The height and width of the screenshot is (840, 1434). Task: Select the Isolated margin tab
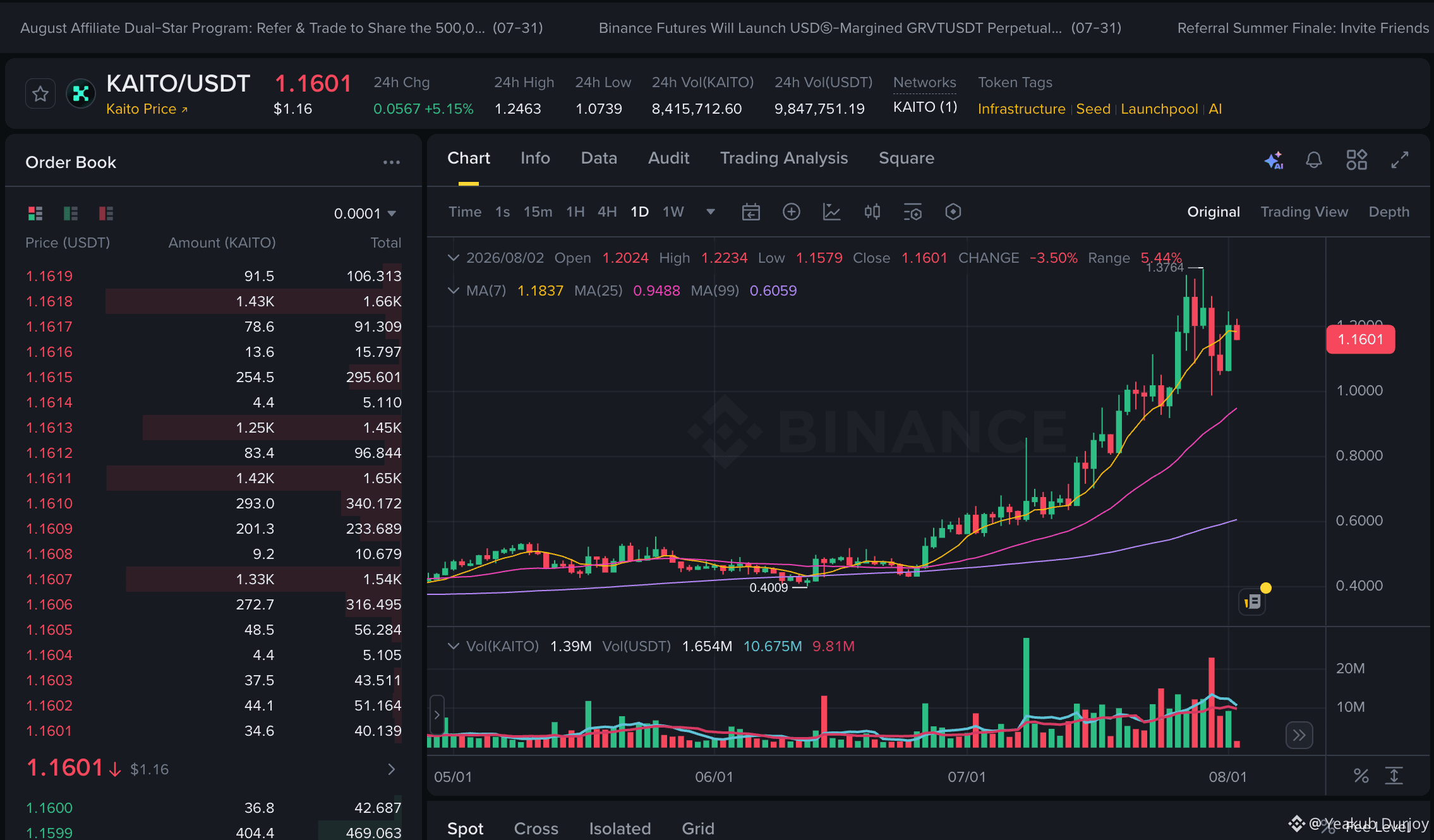620,829
